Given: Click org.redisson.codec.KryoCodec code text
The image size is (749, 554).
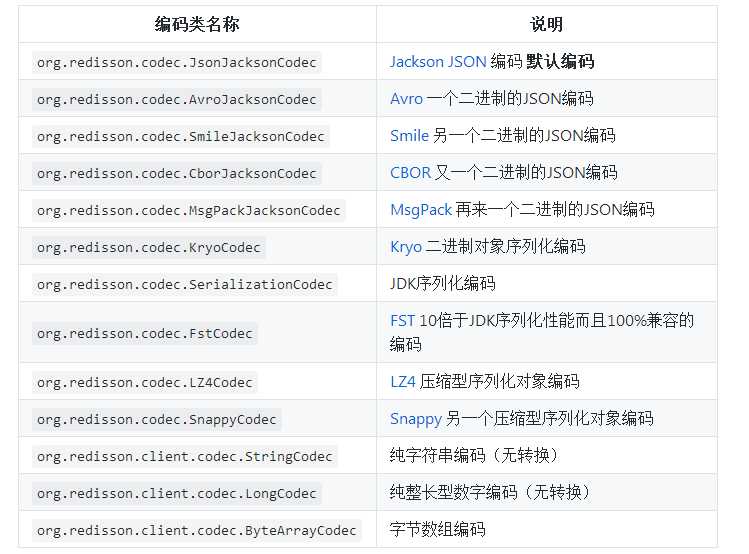Looking at the screenshot, I should 149,247.
